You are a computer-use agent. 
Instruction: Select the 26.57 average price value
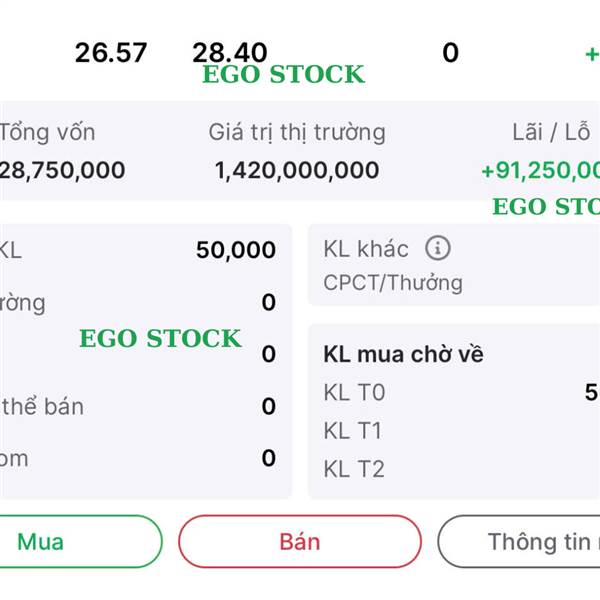(111, 53)
